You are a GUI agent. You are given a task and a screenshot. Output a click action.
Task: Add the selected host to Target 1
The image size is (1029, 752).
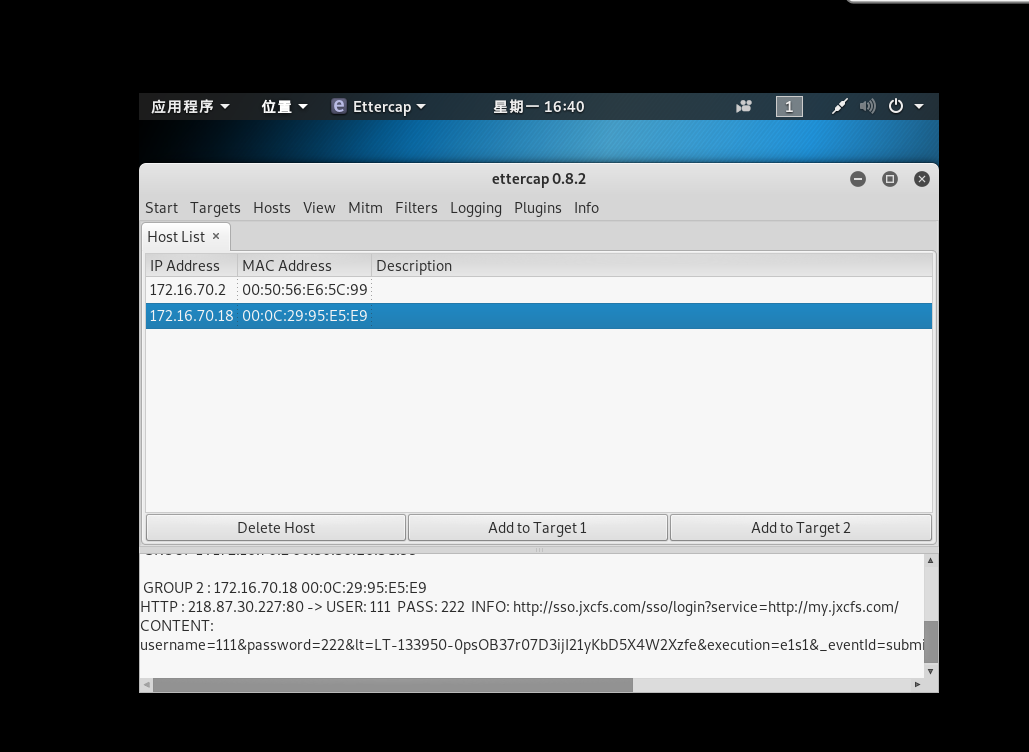pyautogui.click(x=538, y=527)
